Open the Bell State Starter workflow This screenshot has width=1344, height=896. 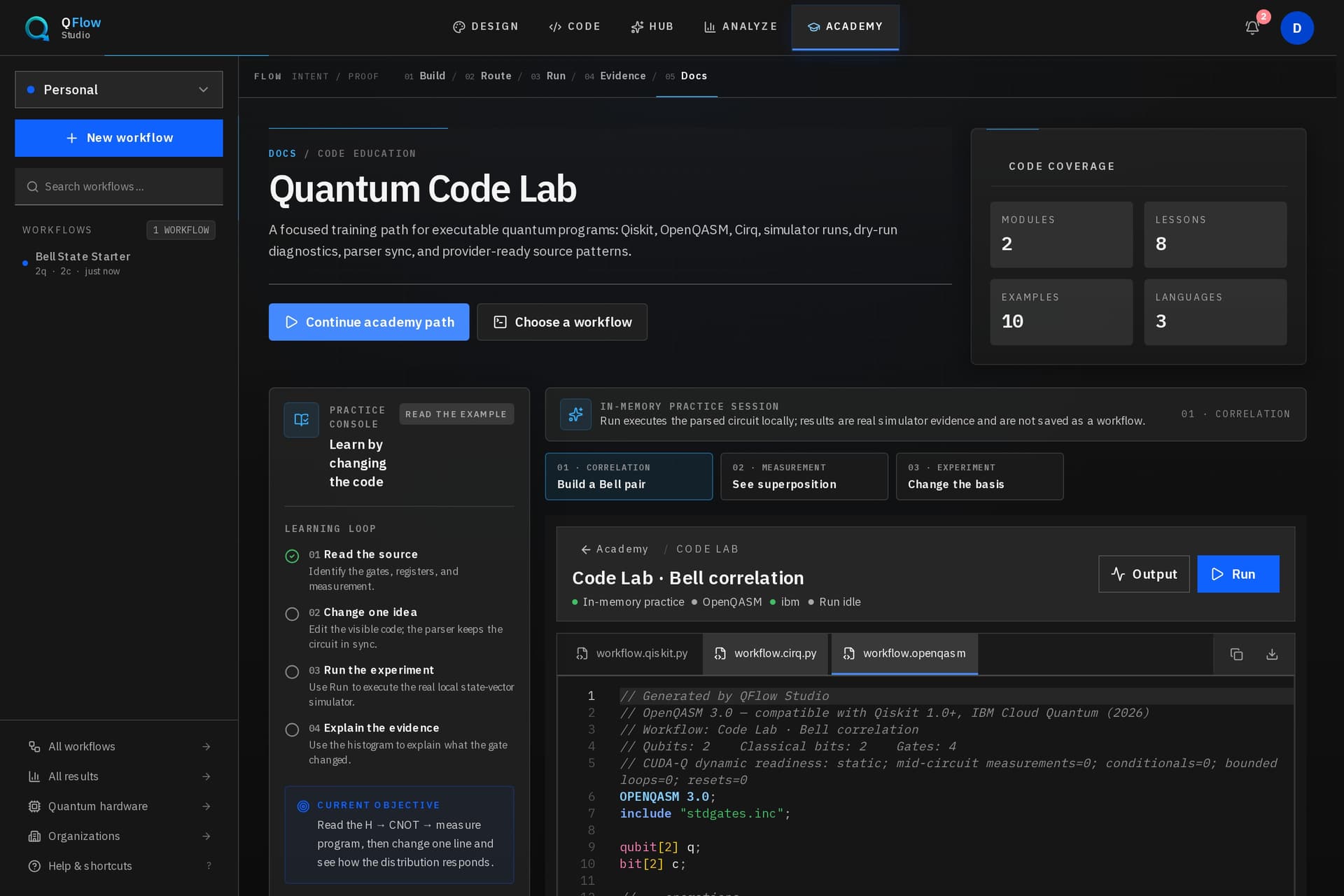pos(119,263)
